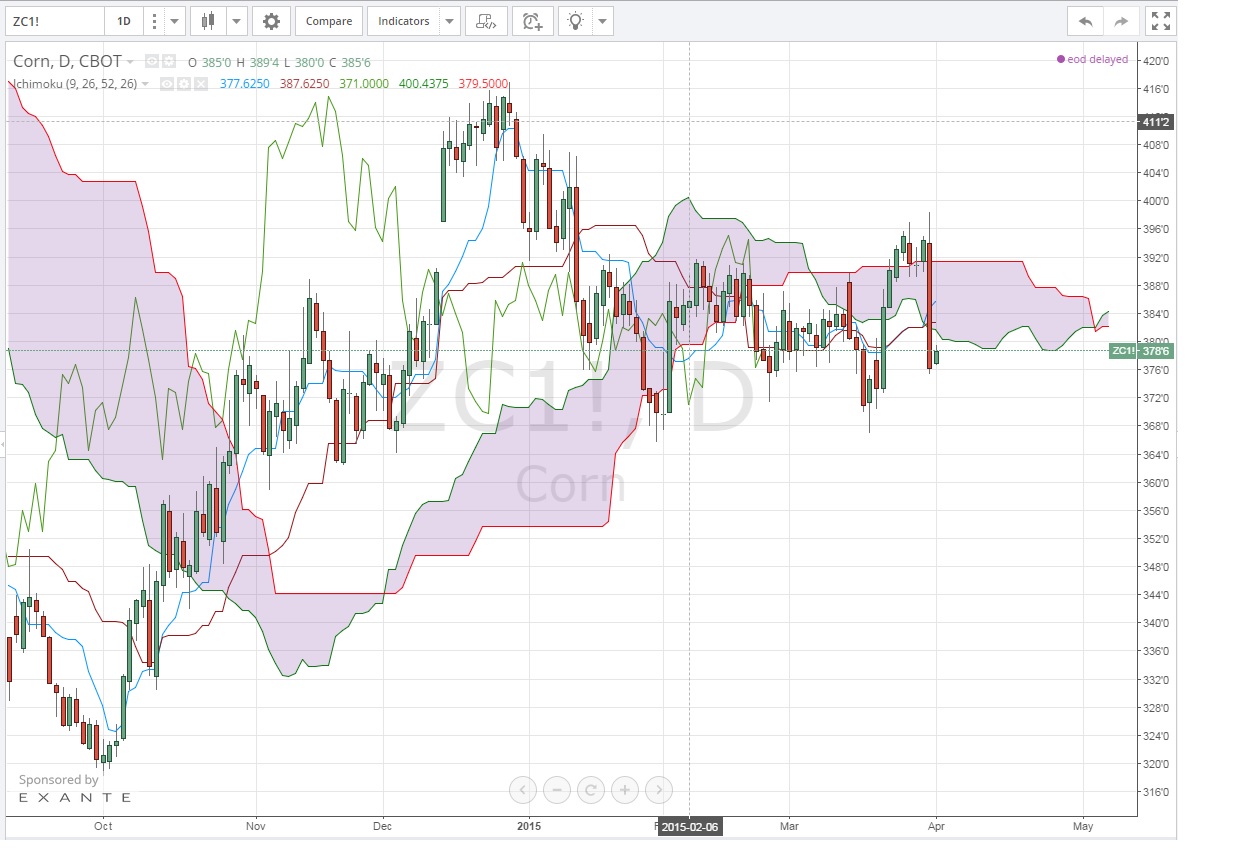Click the add alert clock icon
Viewport: 1257px width, 851px height.
click(x=532, y=21)
